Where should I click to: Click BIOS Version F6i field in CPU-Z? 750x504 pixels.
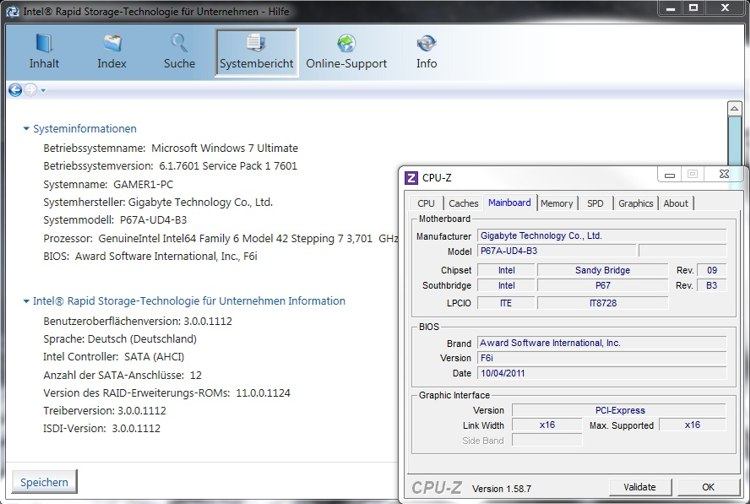tap(601, 358)
